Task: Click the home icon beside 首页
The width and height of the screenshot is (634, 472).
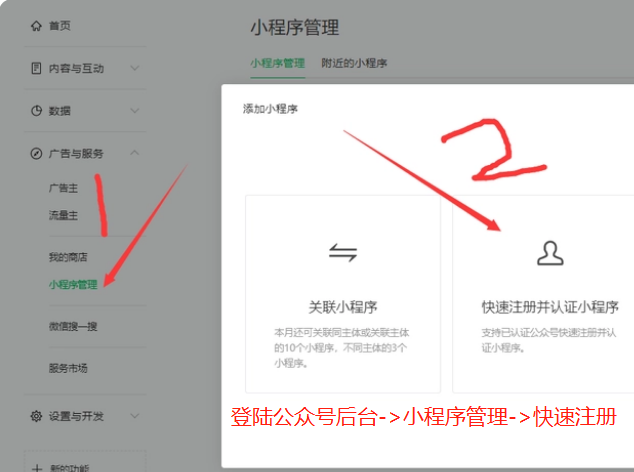Action: point(36,26)
